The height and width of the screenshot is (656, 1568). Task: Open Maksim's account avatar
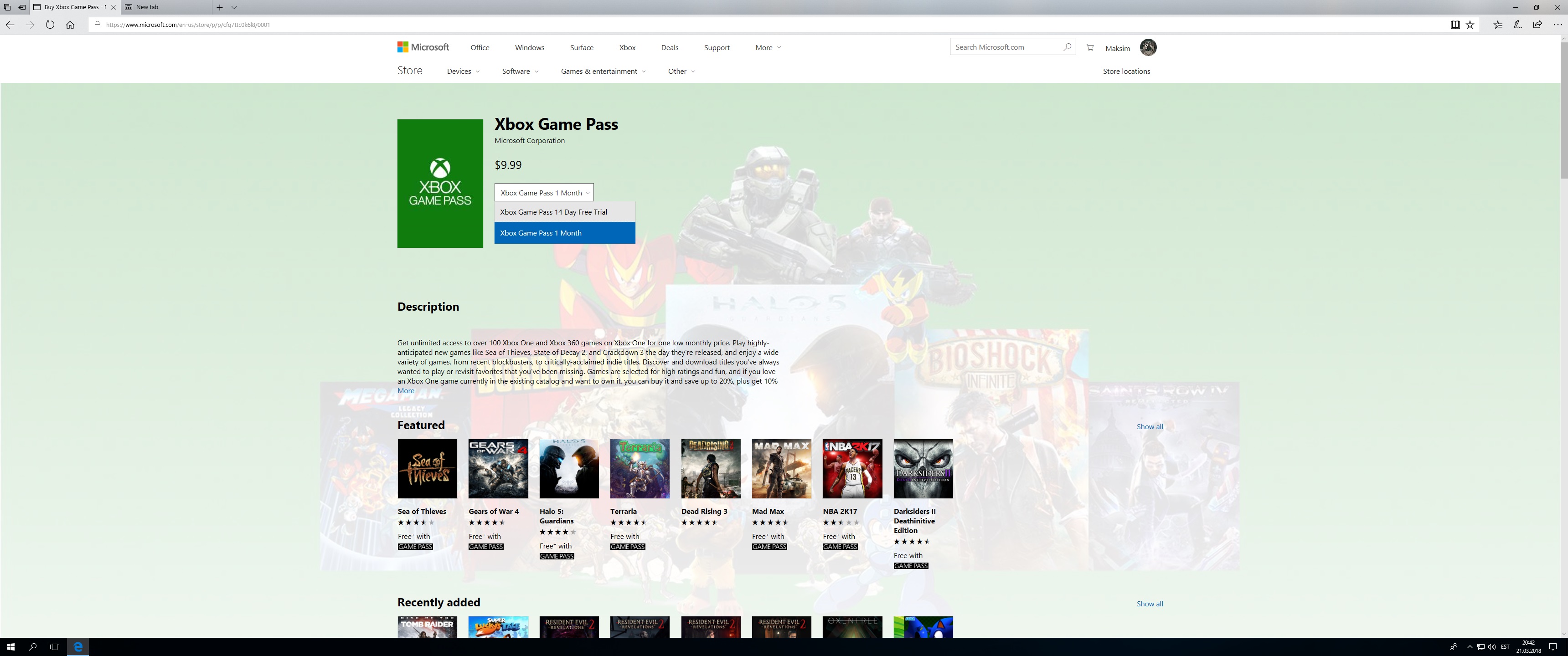(x=1148, y=47)
